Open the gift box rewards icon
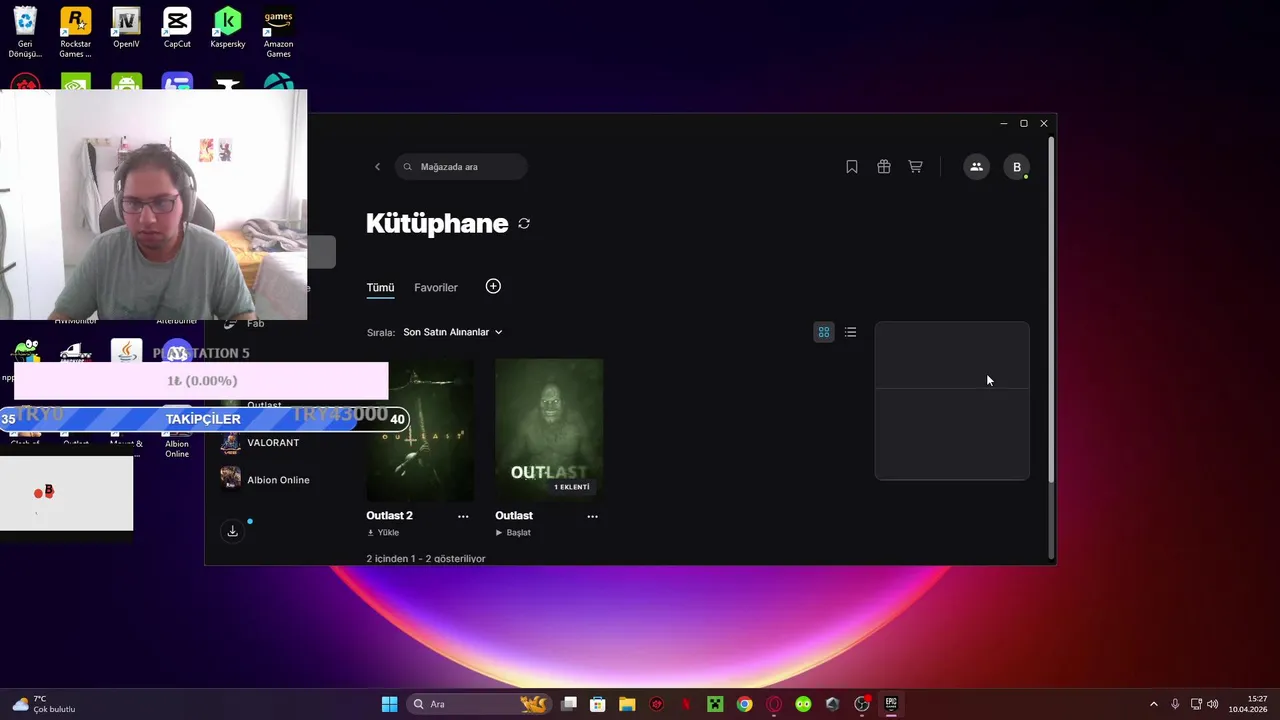Screen dimensions: 1280x720 point(884,167)
